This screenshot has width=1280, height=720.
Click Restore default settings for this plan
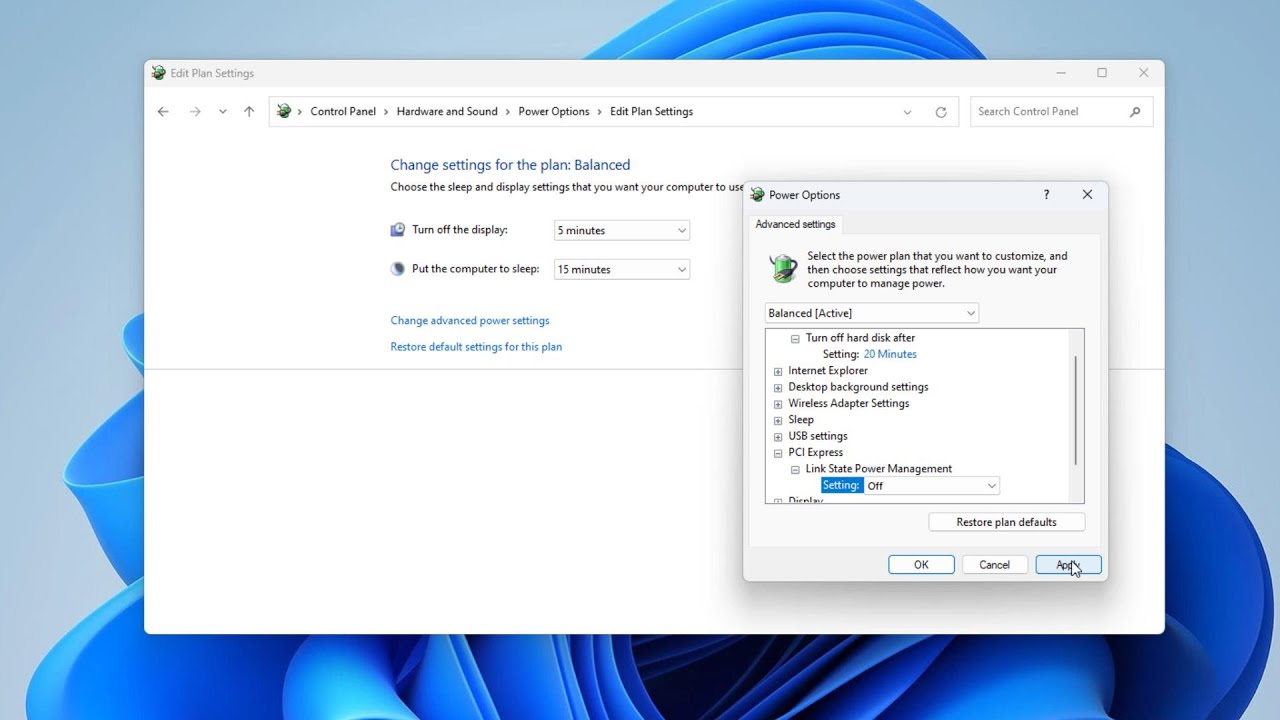pos(476,347)
